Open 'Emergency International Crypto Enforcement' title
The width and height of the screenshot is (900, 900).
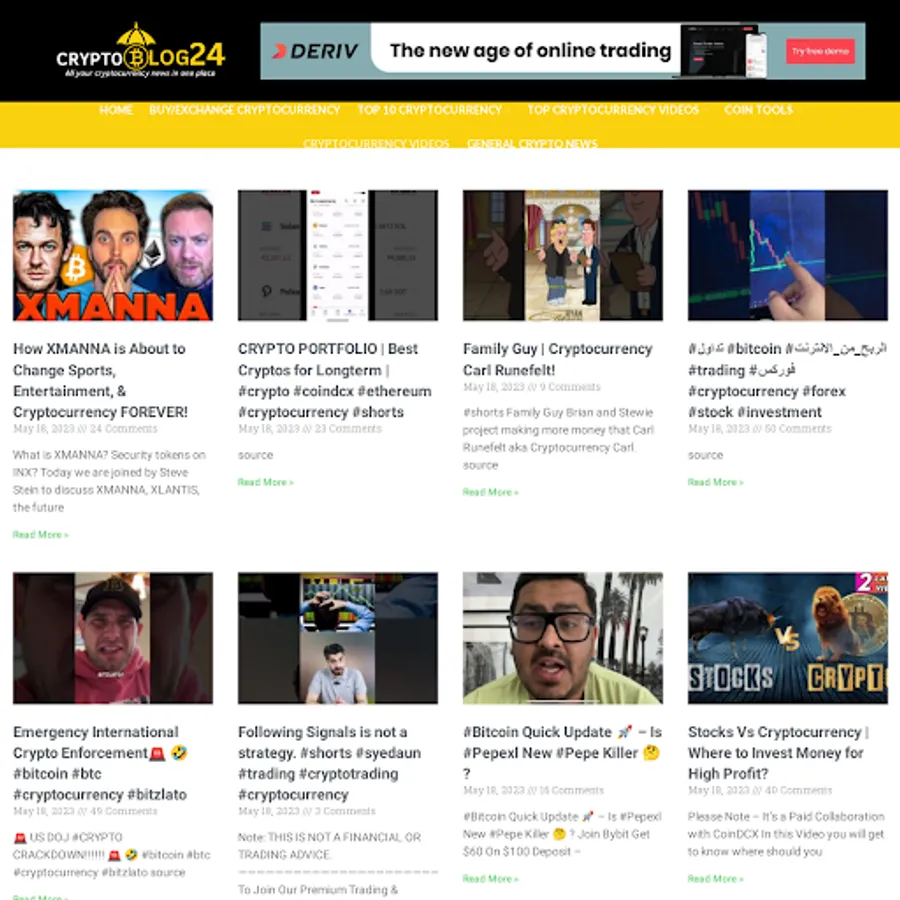(100, 763)
